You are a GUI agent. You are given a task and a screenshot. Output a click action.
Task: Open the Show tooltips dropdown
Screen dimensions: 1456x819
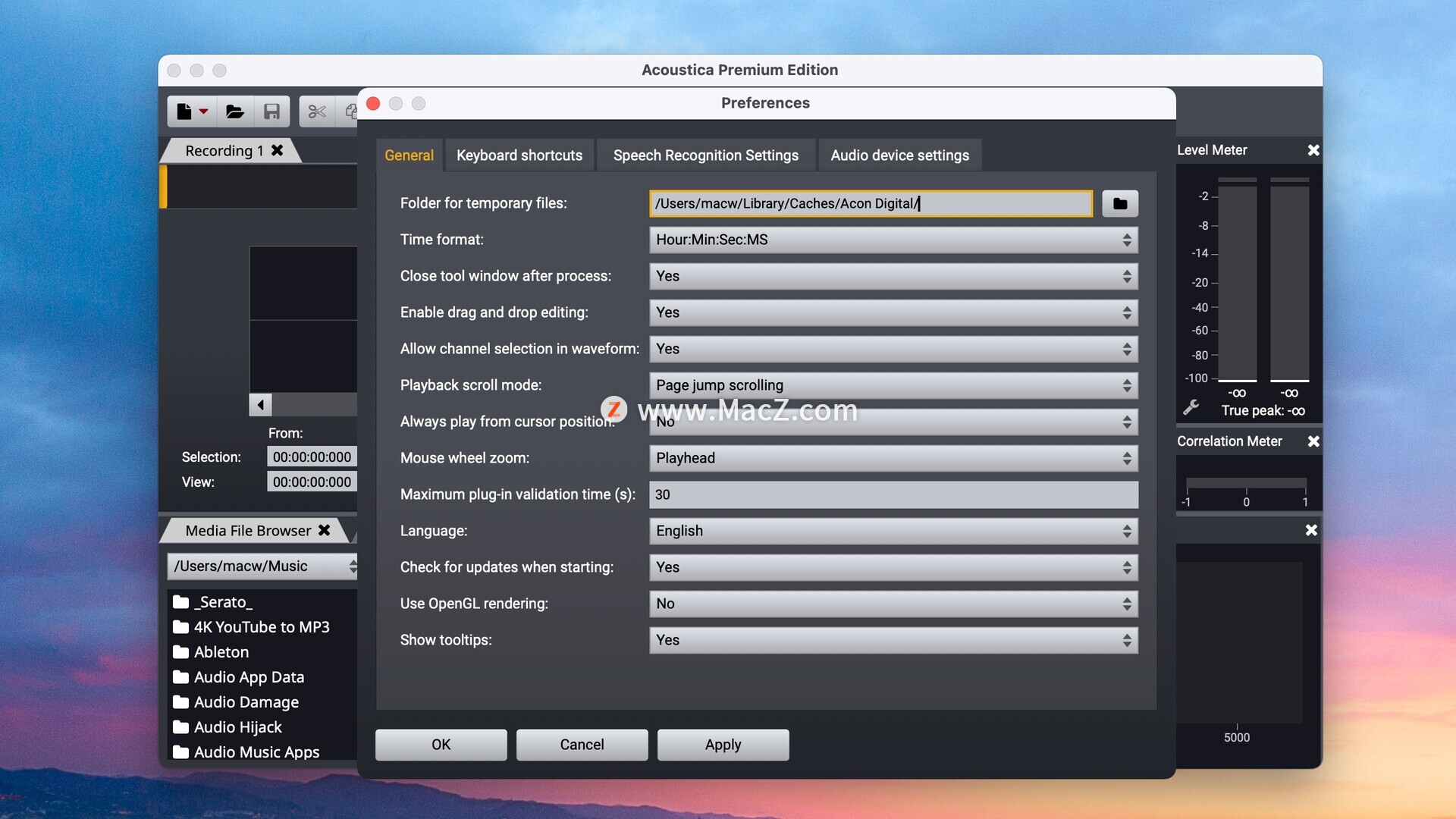point(893,640)
